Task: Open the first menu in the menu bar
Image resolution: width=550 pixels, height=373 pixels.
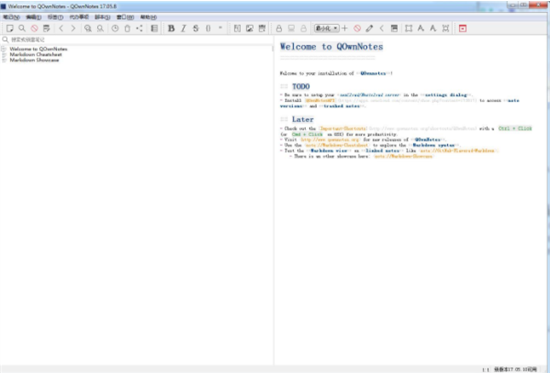Action: [x=11, y=17]
